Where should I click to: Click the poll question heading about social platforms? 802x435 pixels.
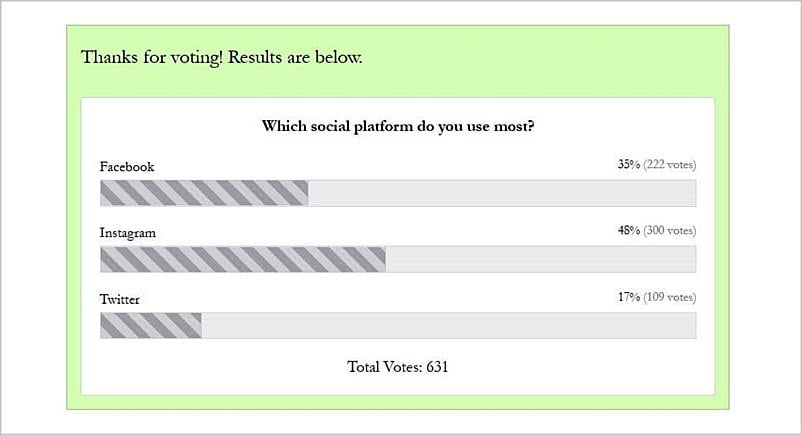tap(397, 126)
